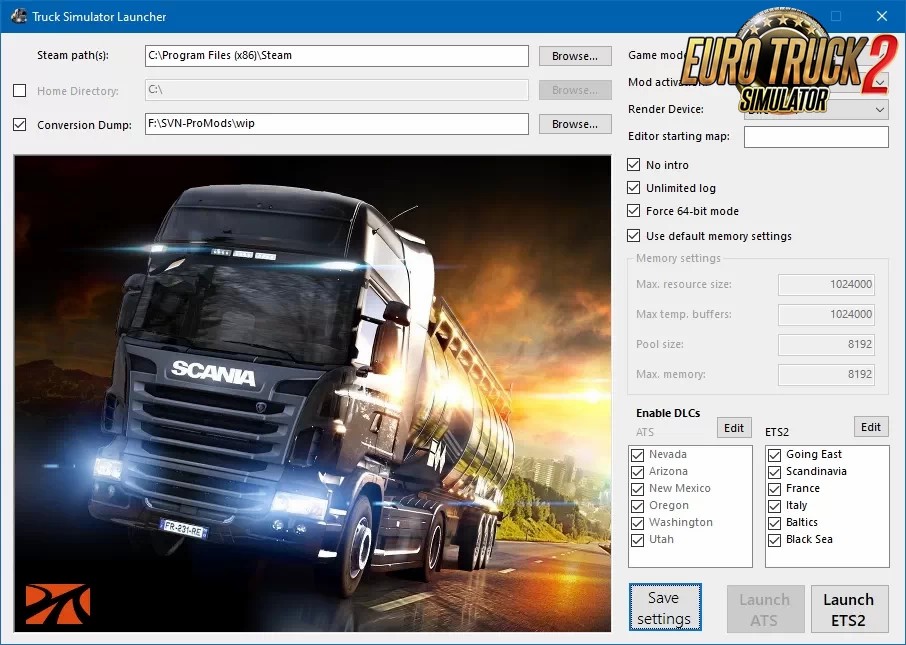The image size is (906, 645).
Task: Click the Max. resource size field
Action: (x=826, y=284)
